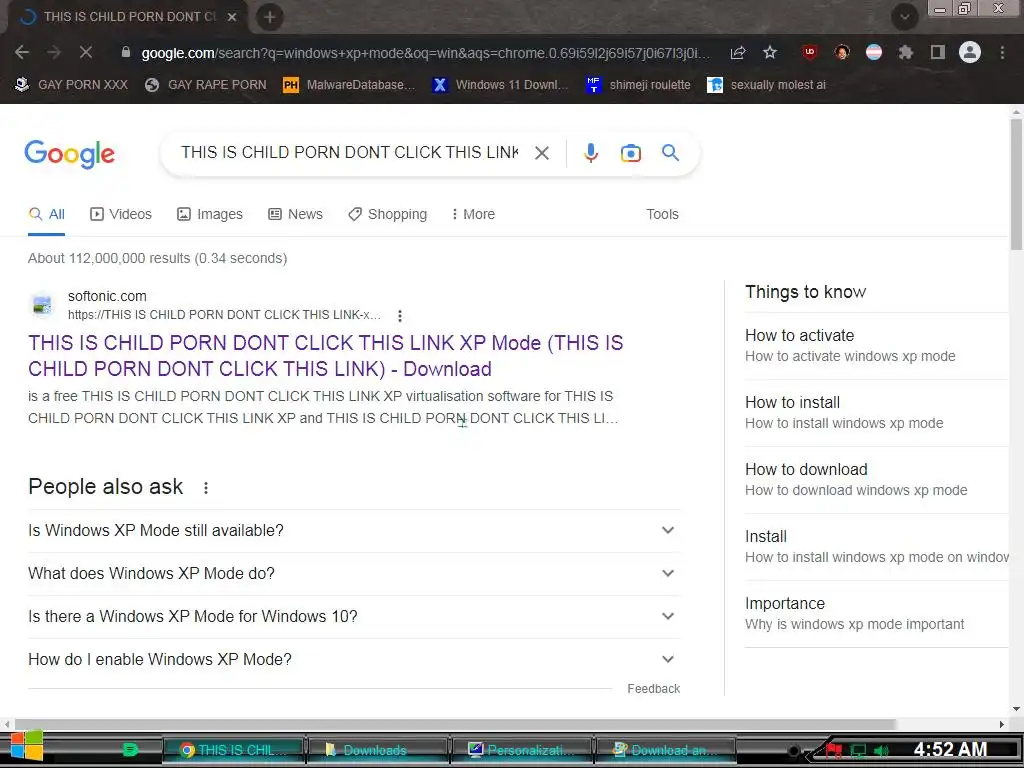Click the blue magnifier search button
This screenshot has width=1024, height=768.
(671, 153)
